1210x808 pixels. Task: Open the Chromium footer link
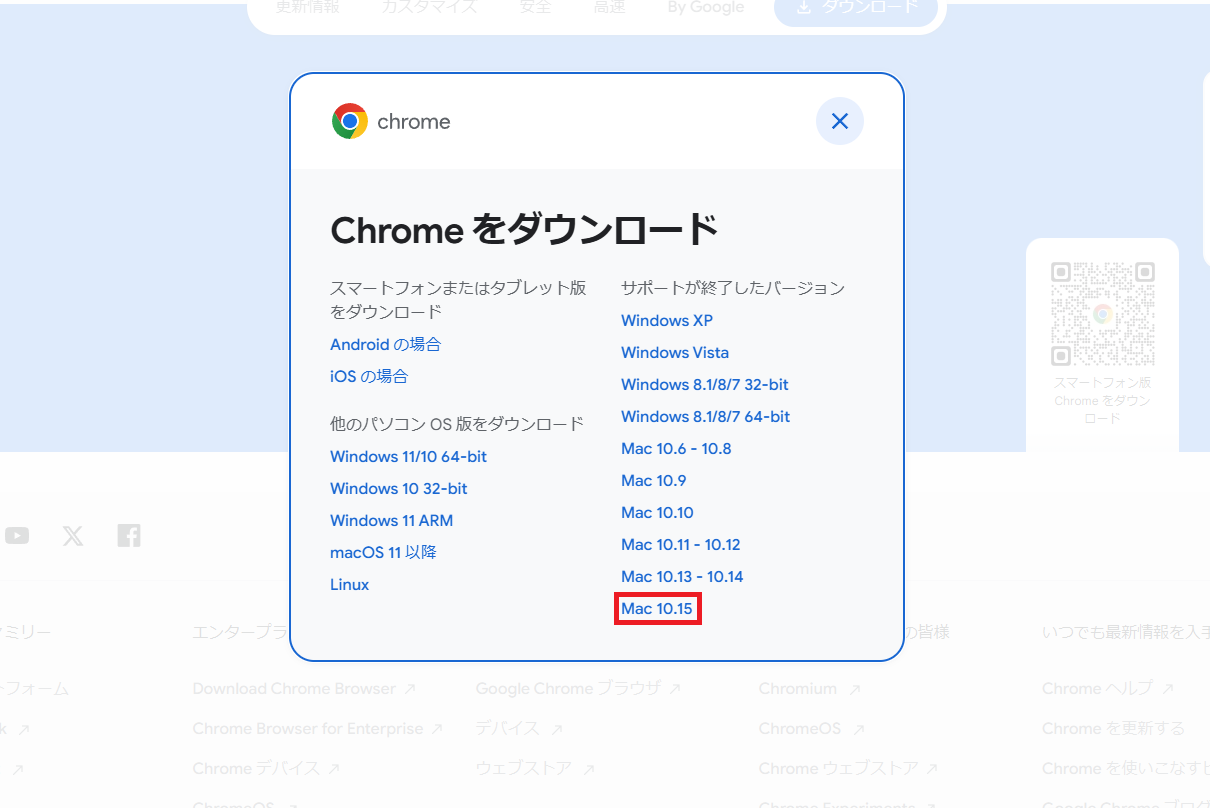pyautogui.click(x=810, y=688)
